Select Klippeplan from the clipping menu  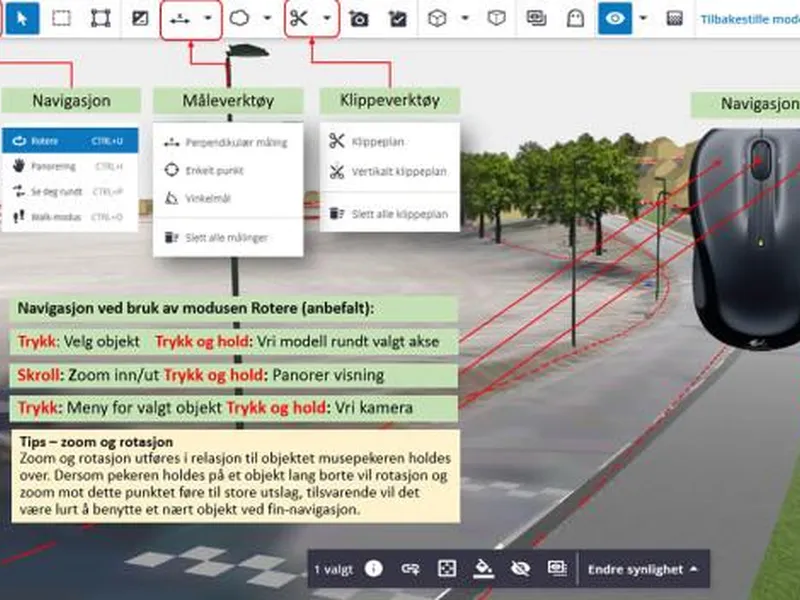pos(390,141)
